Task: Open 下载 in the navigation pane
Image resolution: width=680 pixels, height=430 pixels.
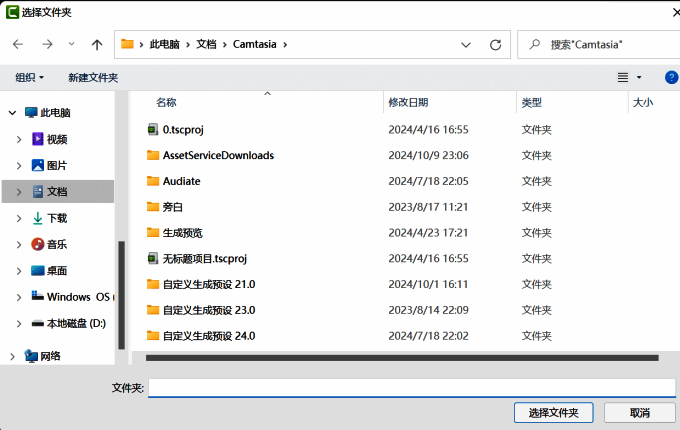Action: 57,218
